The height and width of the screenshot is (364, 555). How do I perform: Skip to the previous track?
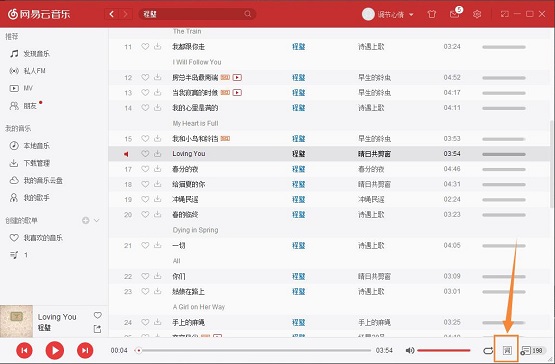[x=24, y=351]
